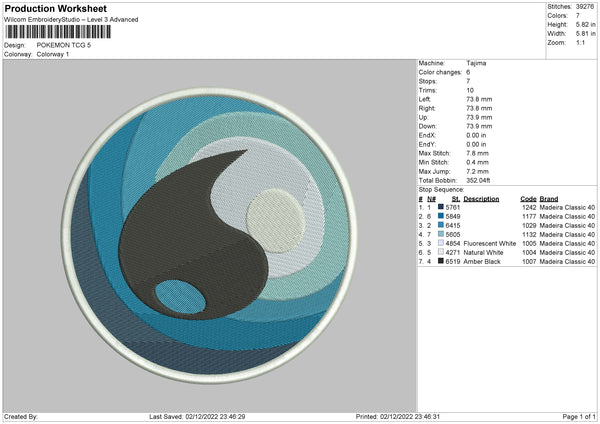This screenshot has height=424, width=600.
Task: Click the Min Stitch value 0.4 mm
Action: [x=478, y=162]
